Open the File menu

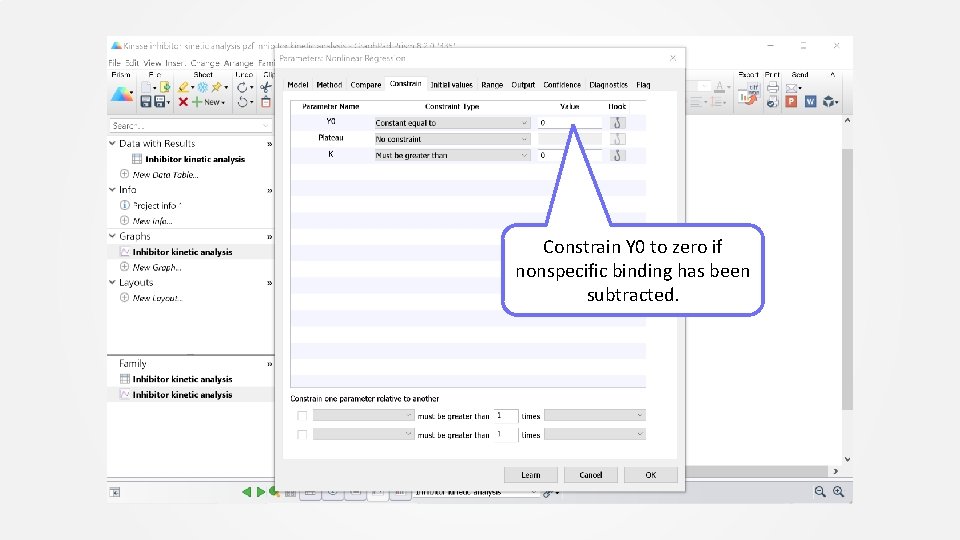click(114, 62)
